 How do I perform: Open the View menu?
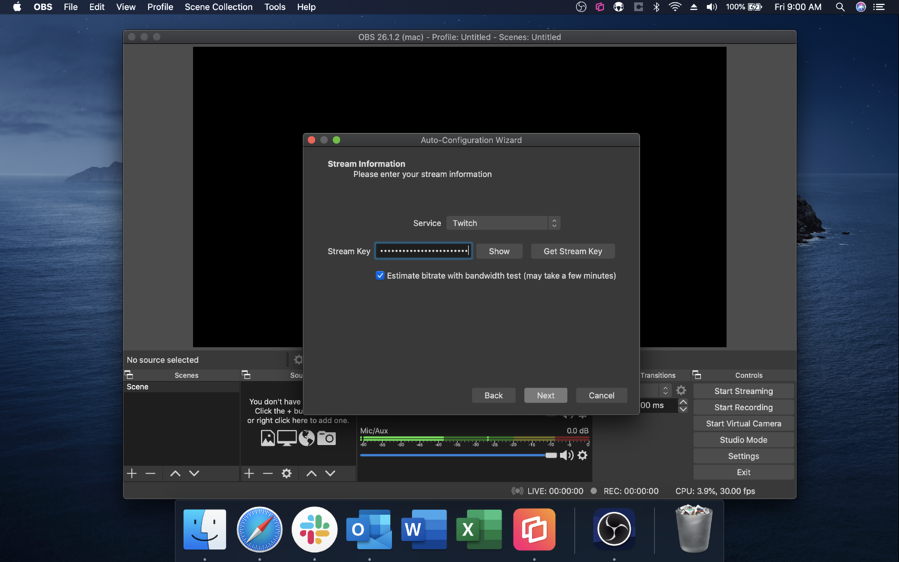coord(126,7)
